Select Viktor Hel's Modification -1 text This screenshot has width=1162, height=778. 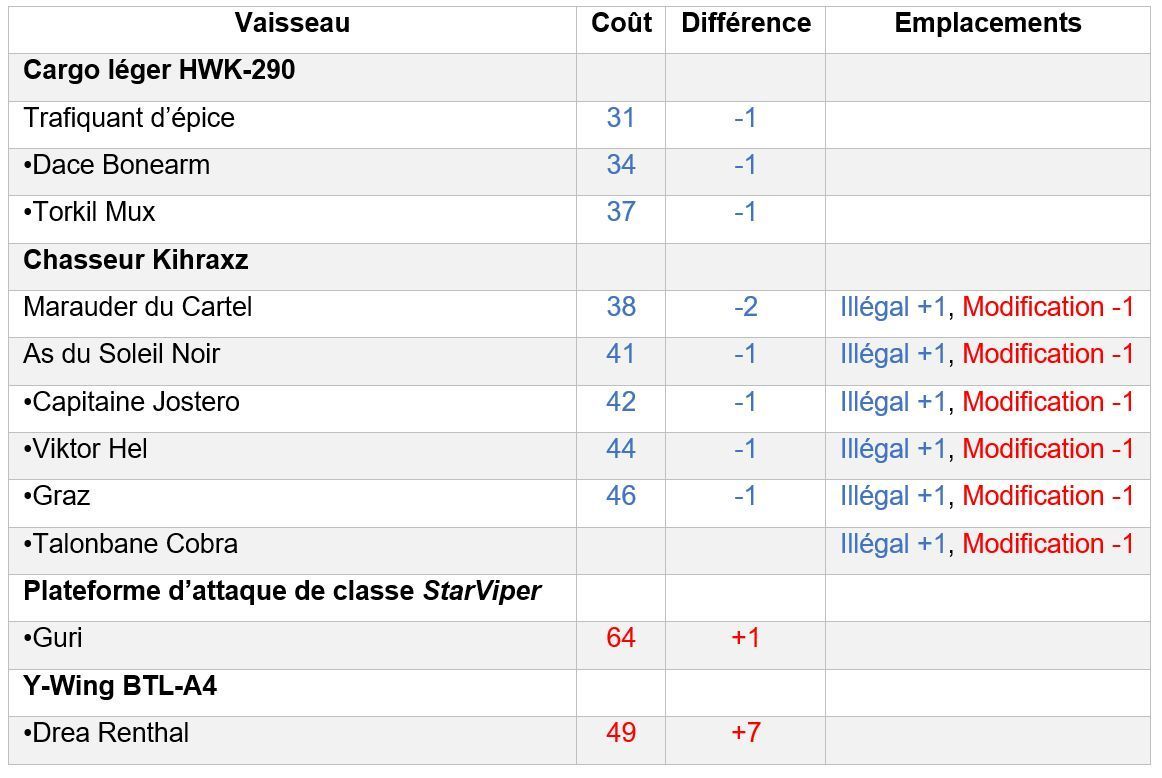click(1048, 449)
